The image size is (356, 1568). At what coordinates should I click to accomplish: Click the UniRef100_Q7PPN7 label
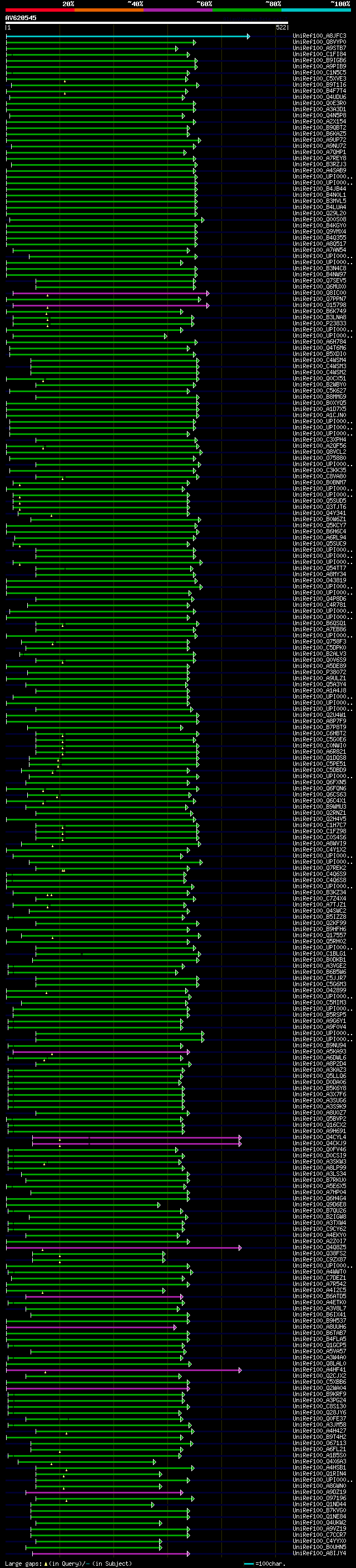point(319,299)
